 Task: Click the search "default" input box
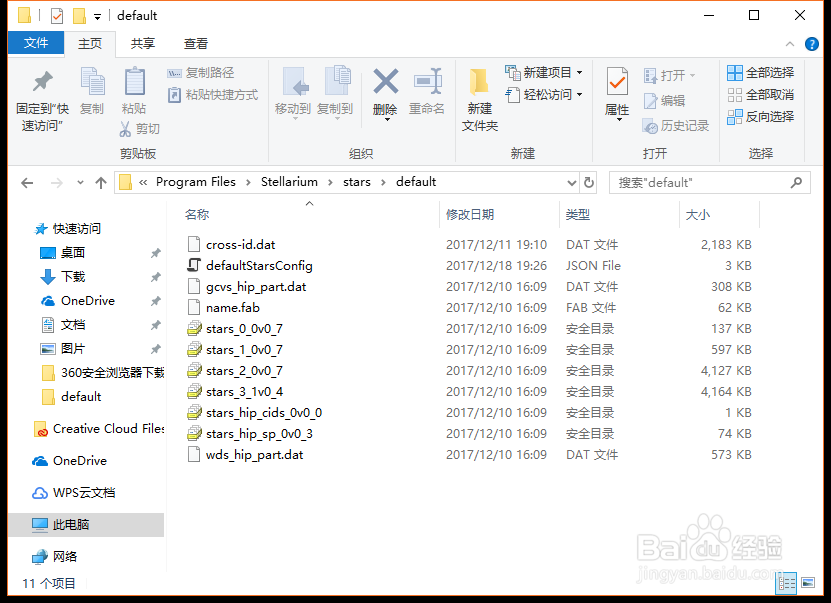coord(710,183)
